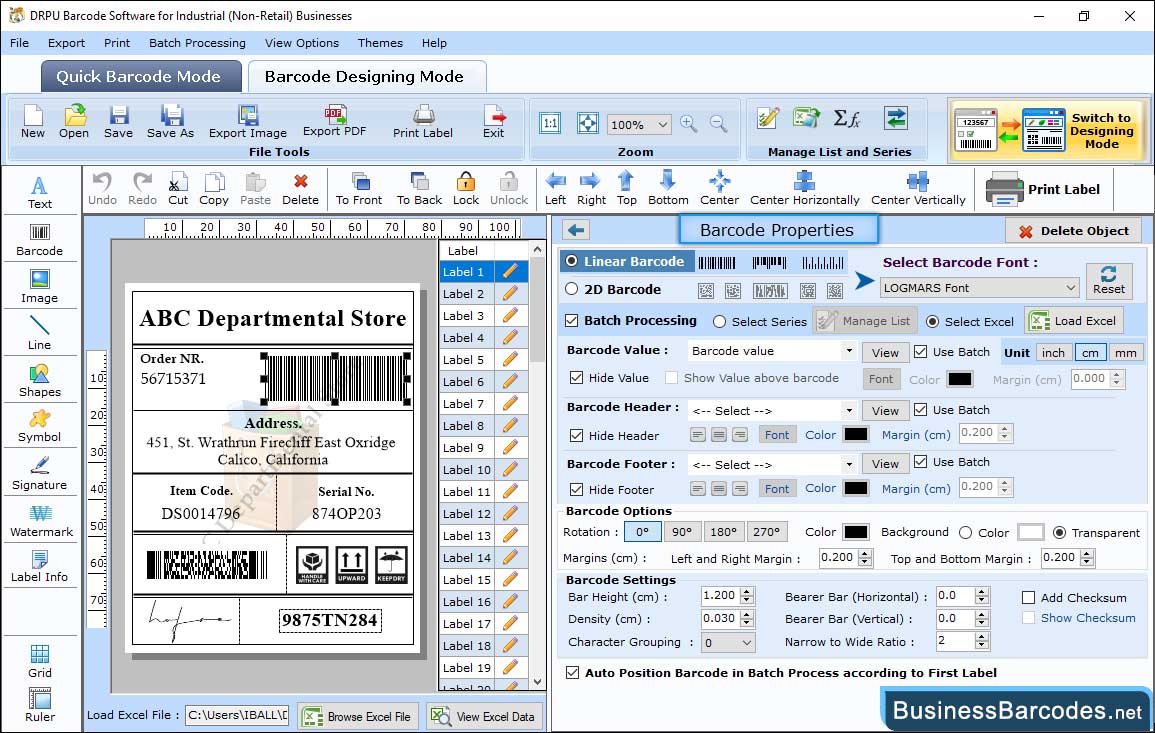Zoom in with magnifier plus icon

coord(689,124)
